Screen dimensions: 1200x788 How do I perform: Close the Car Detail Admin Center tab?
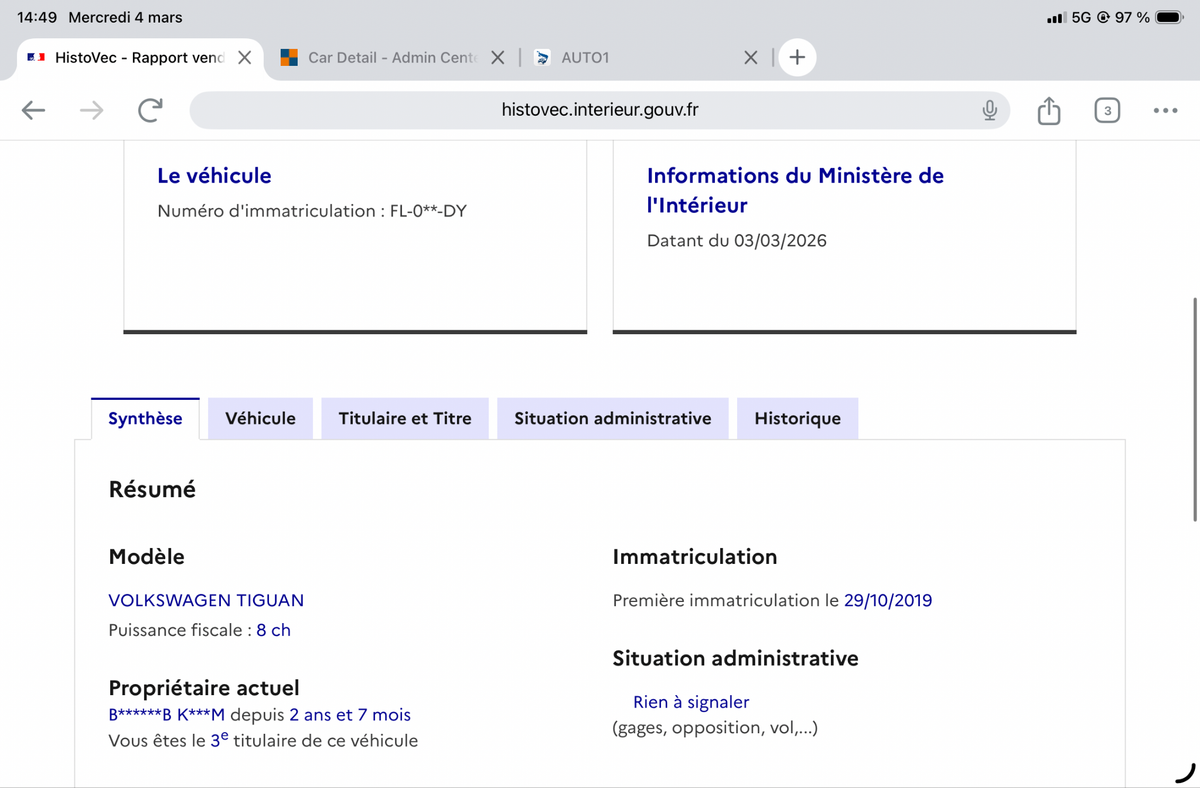498,57
